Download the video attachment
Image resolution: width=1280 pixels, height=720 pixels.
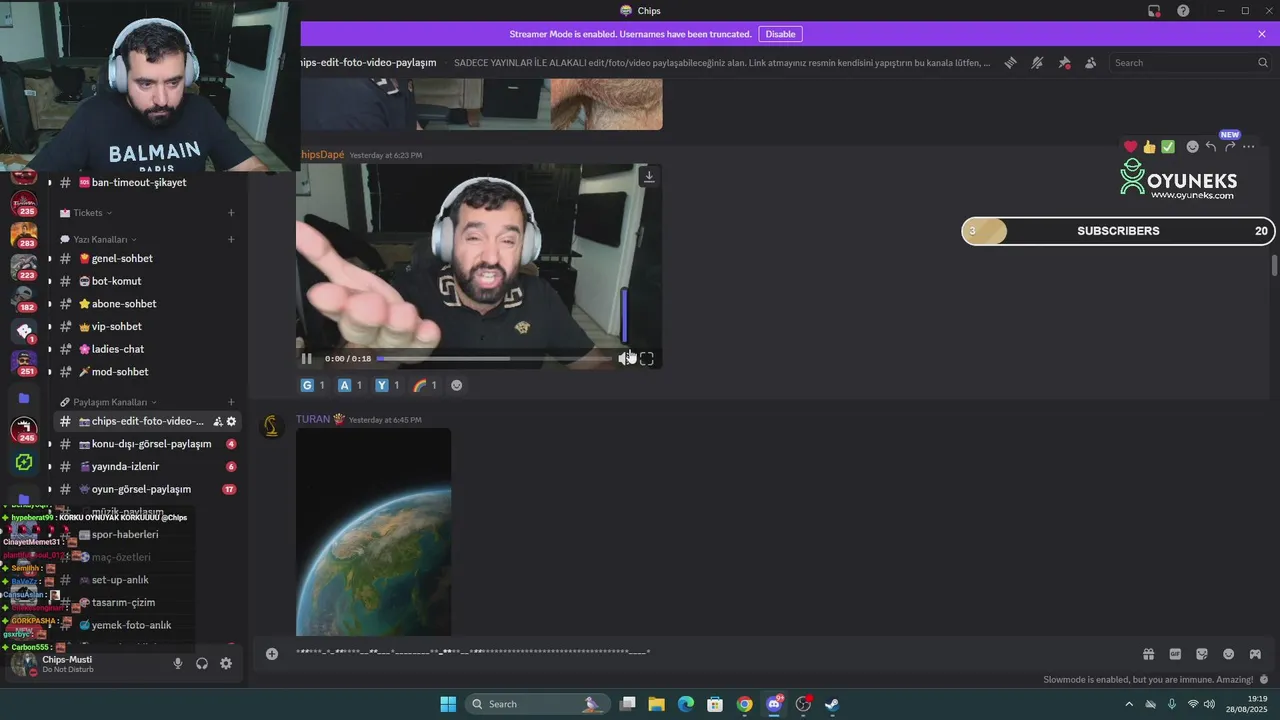pyautogui.click(x=649, y=176)
